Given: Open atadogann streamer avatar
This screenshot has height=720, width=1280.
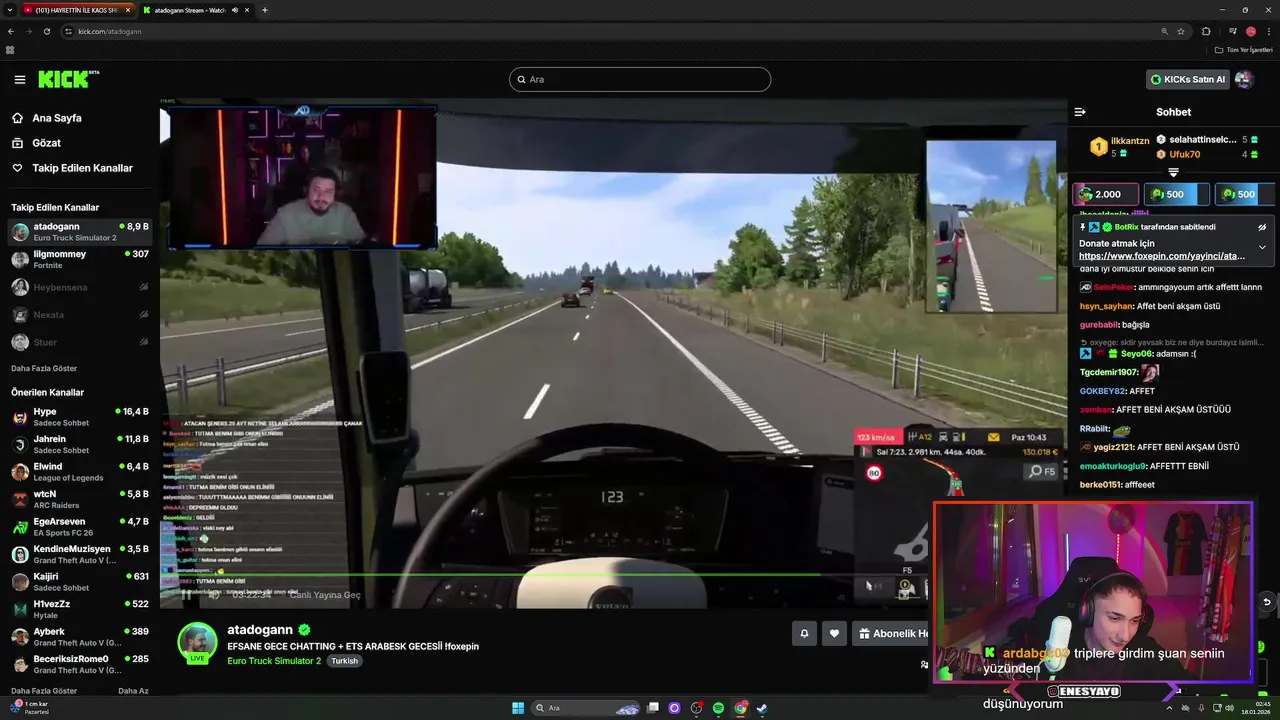Looking at the screenshot, I should [197, 641].
